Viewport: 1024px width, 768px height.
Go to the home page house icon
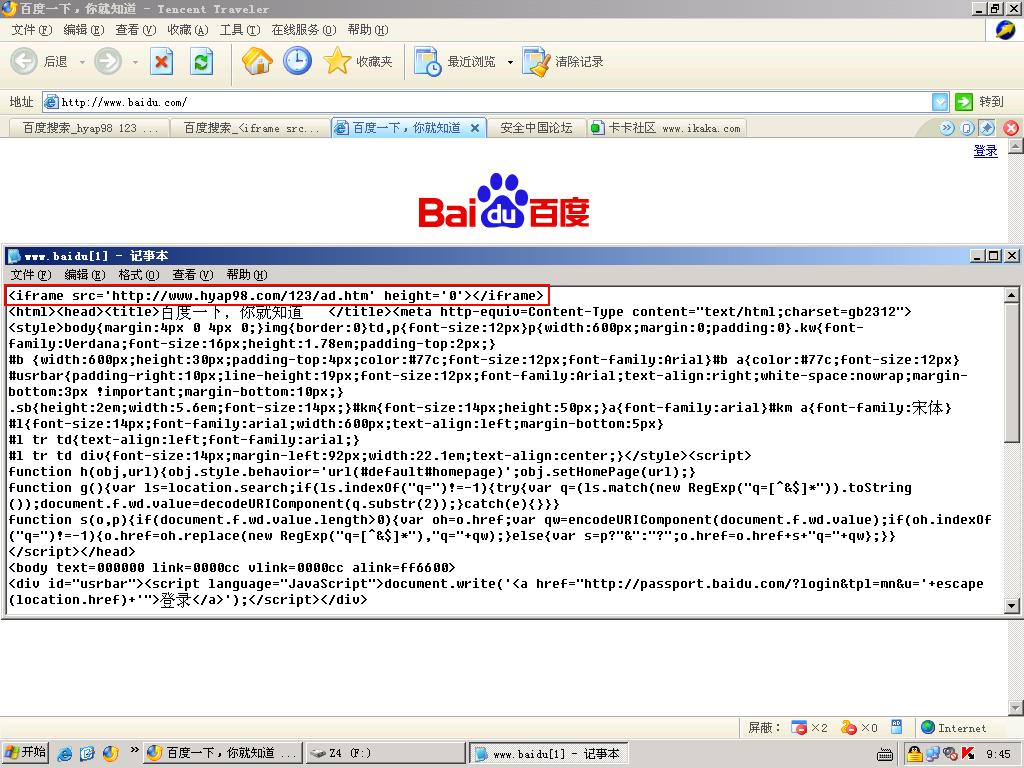[x=257, y=61]
